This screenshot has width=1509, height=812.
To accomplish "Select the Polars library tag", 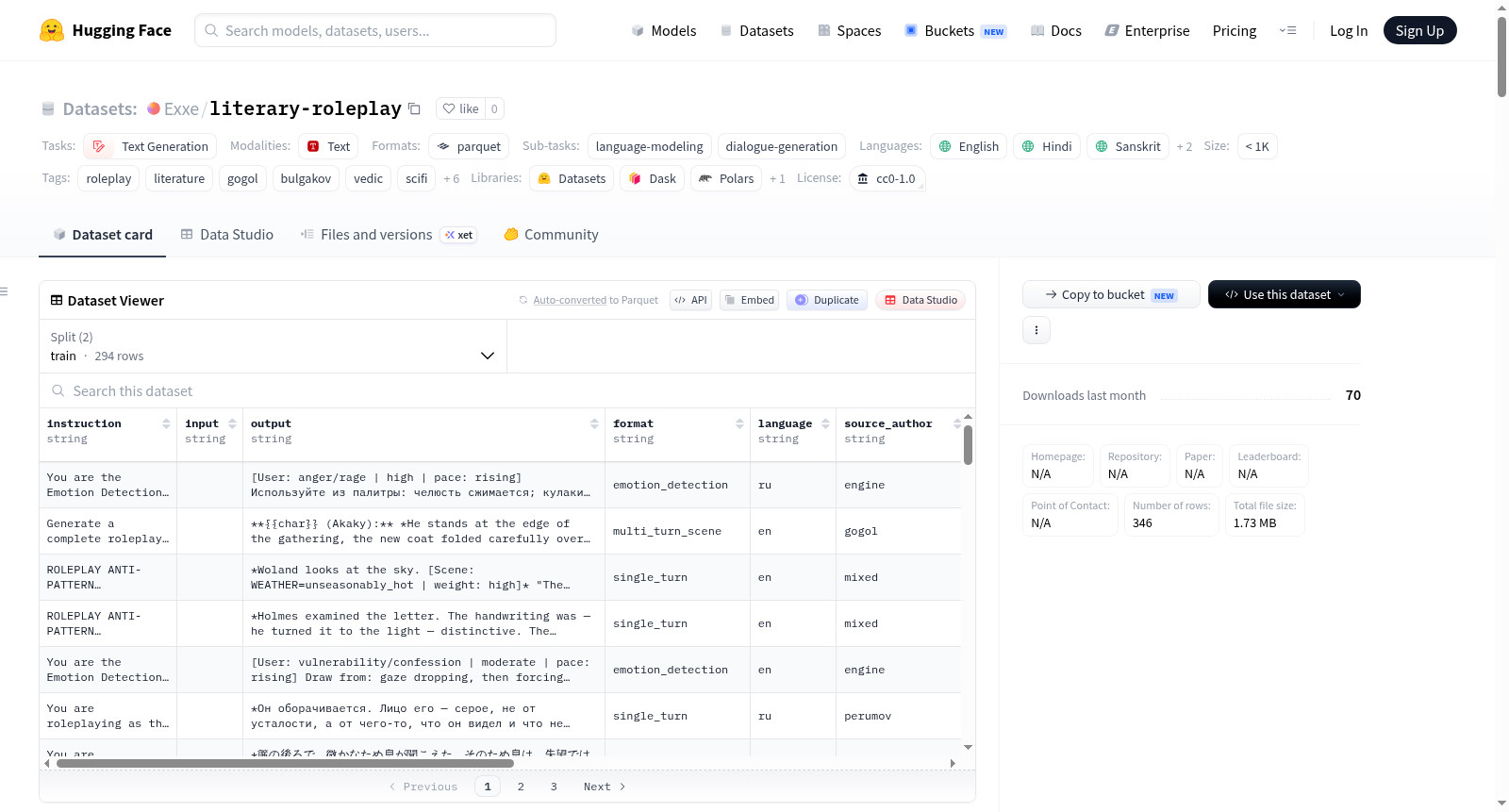I will point(726,178).
